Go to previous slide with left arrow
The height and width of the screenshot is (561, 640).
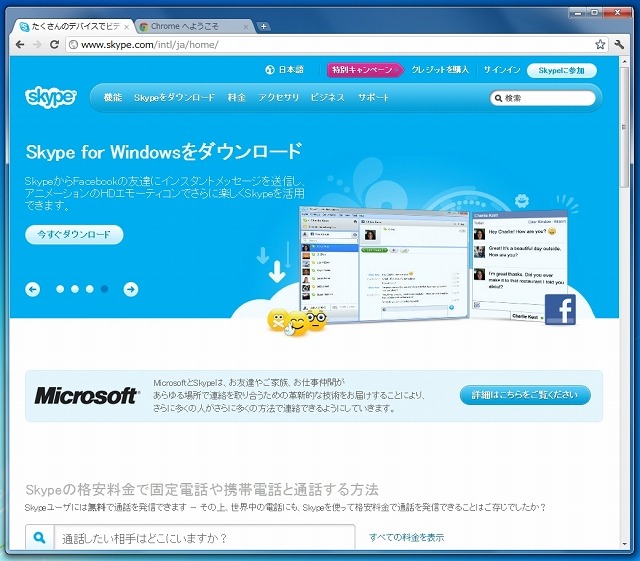click(33, 289)
